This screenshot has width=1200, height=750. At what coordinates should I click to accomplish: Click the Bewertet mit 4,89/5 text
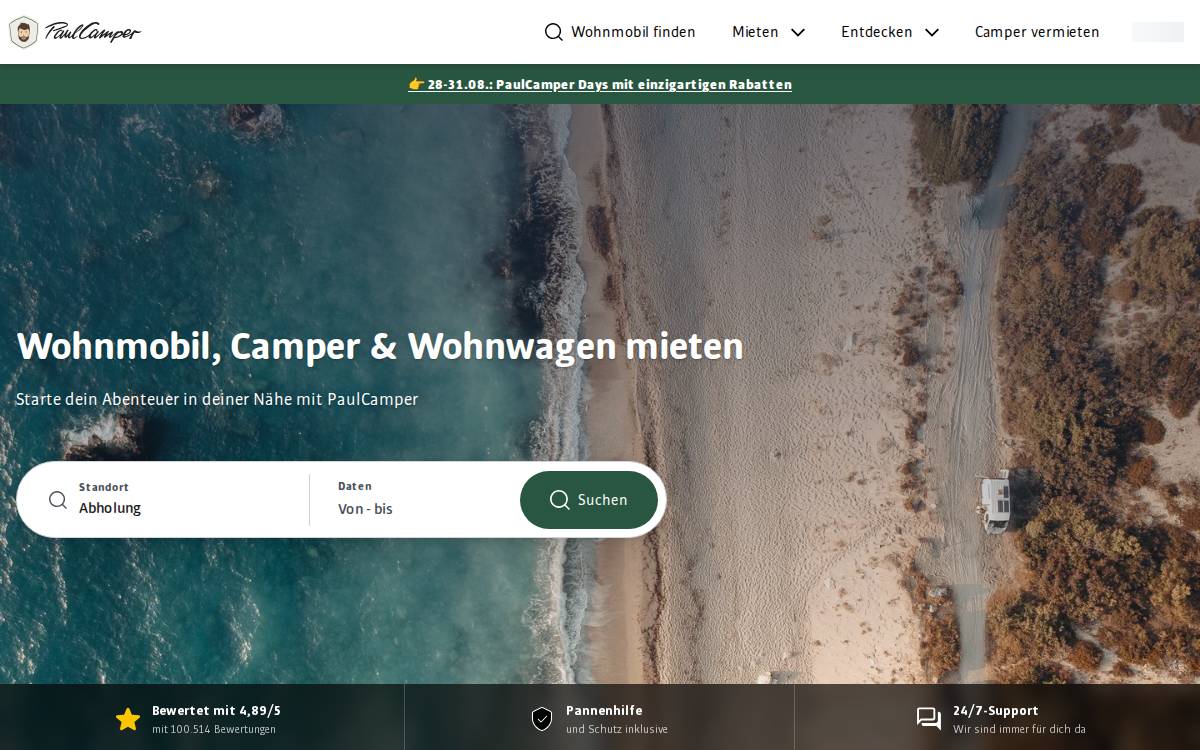coord(216,711)
